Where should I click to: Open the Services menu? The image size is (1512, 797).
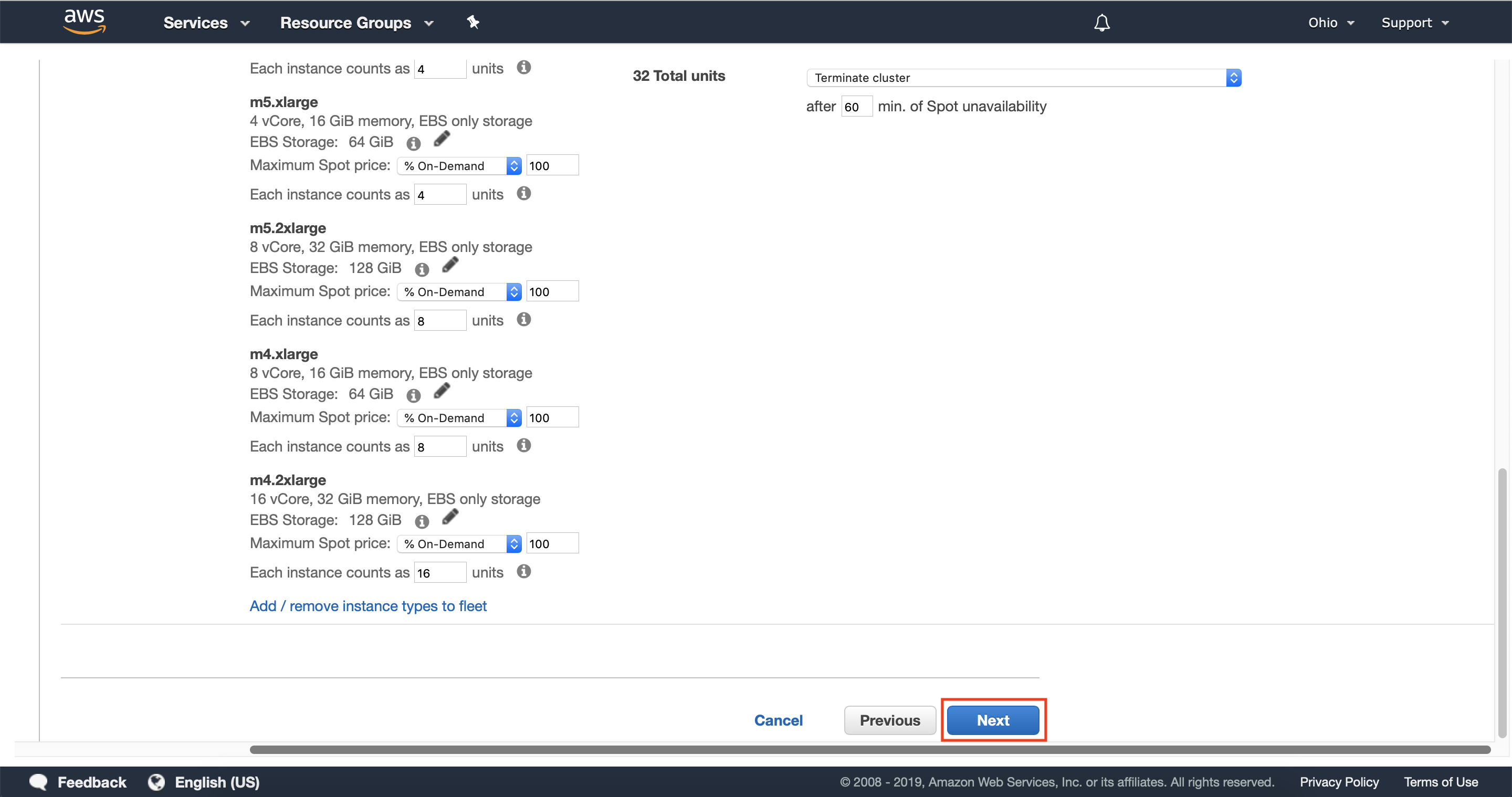206,22
